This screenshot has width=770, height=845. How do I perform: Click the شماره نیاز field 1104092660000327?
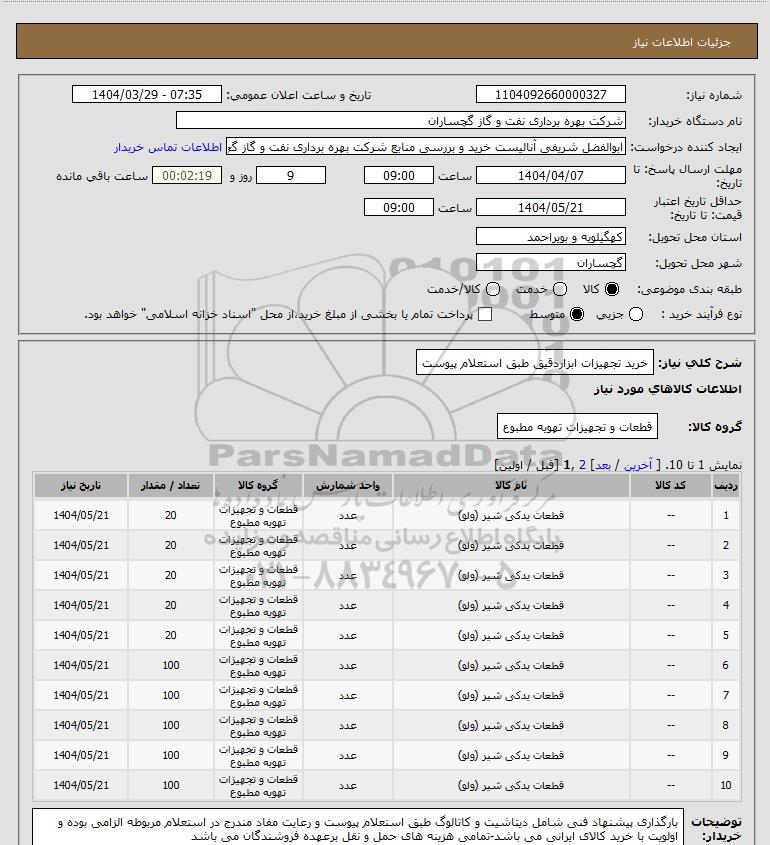pos(551,94)
